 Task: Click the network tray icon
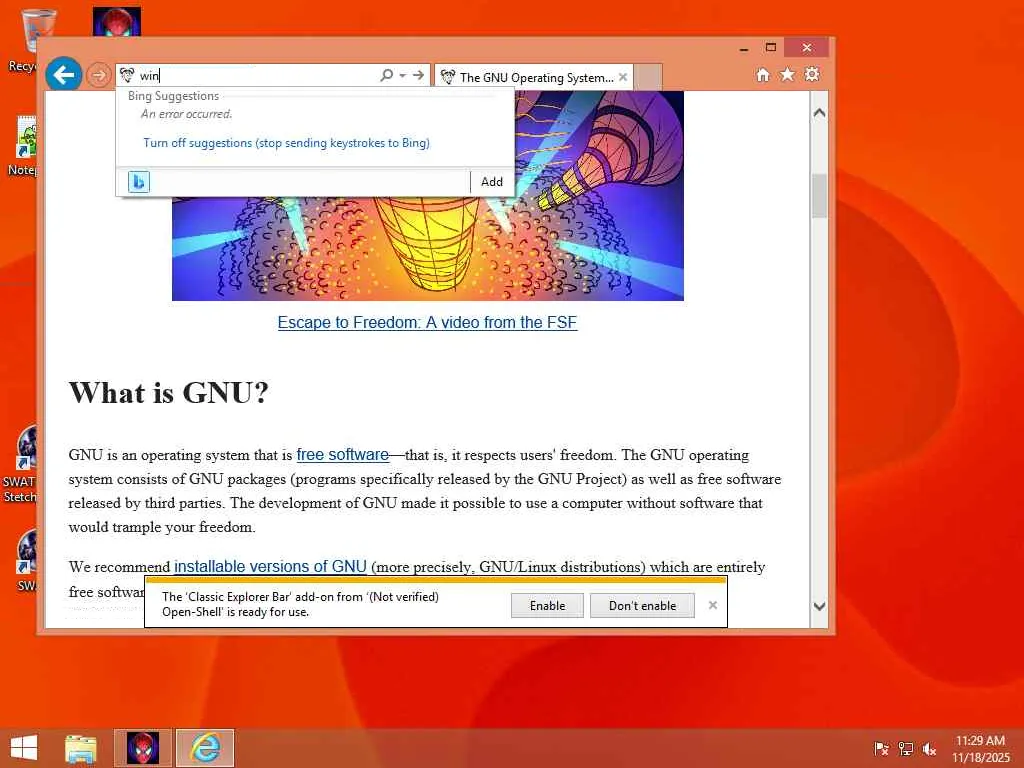(906, 749)
